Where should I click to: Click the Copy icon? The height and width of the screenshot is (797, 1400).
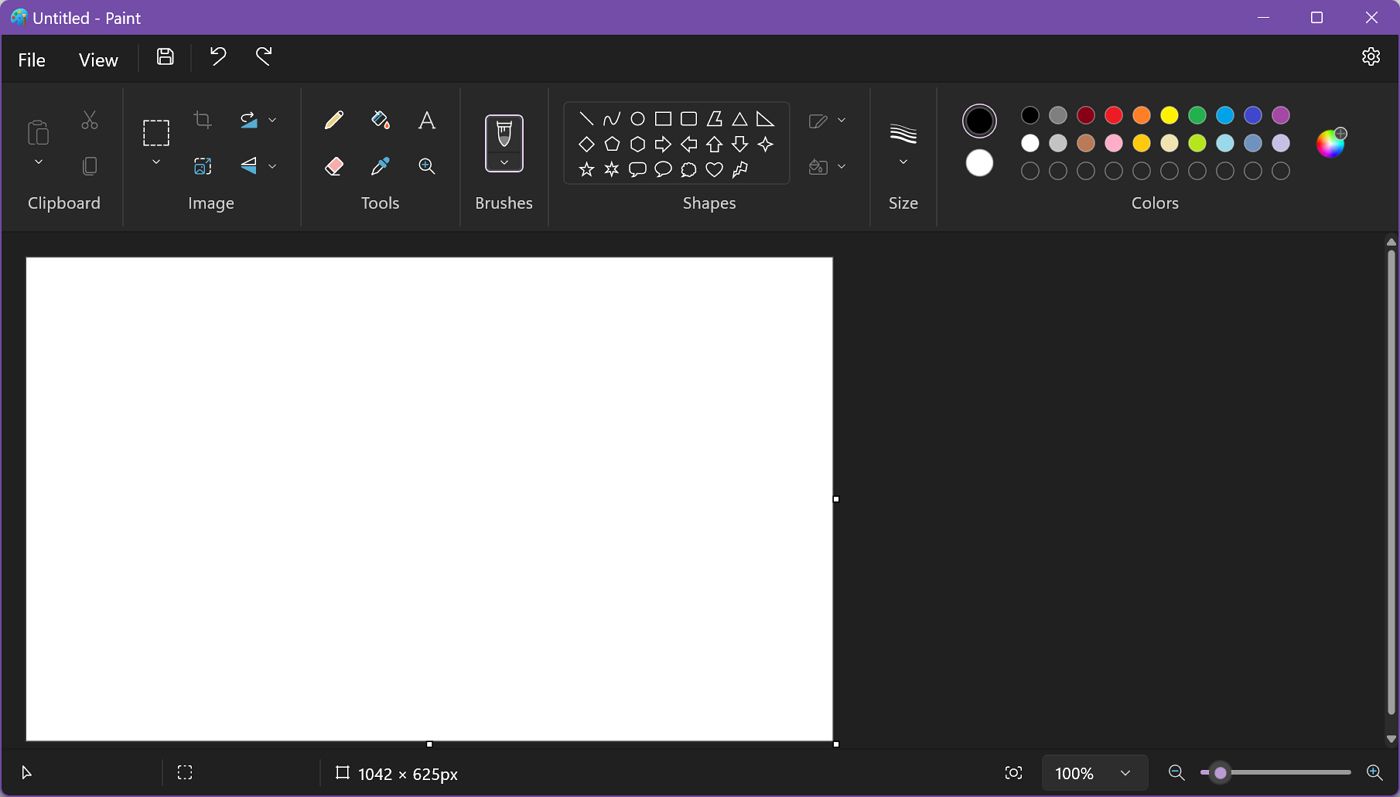coord(90,166)
